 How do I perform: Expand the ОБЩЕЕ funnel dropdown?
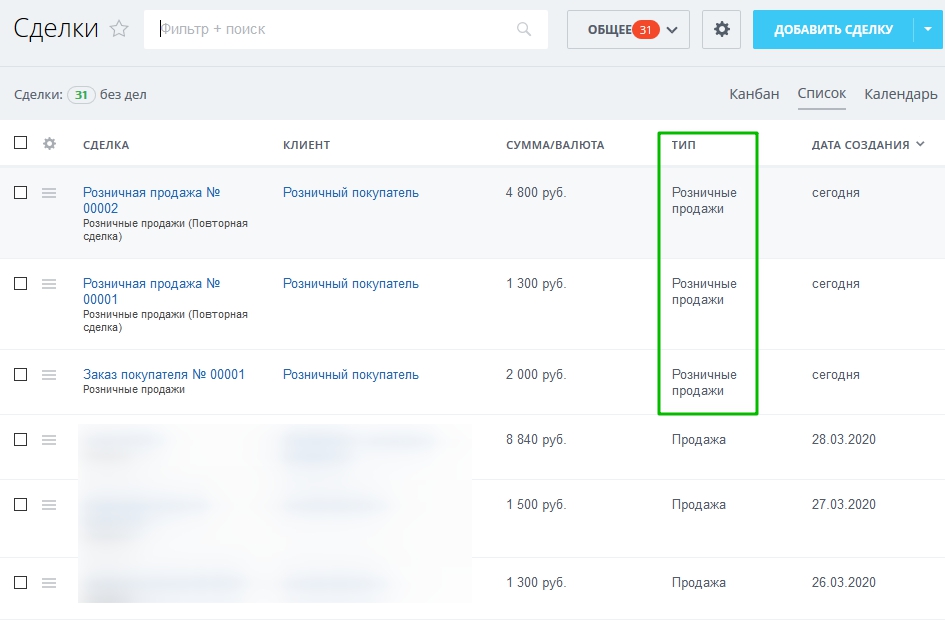click(x=671, y=30)
